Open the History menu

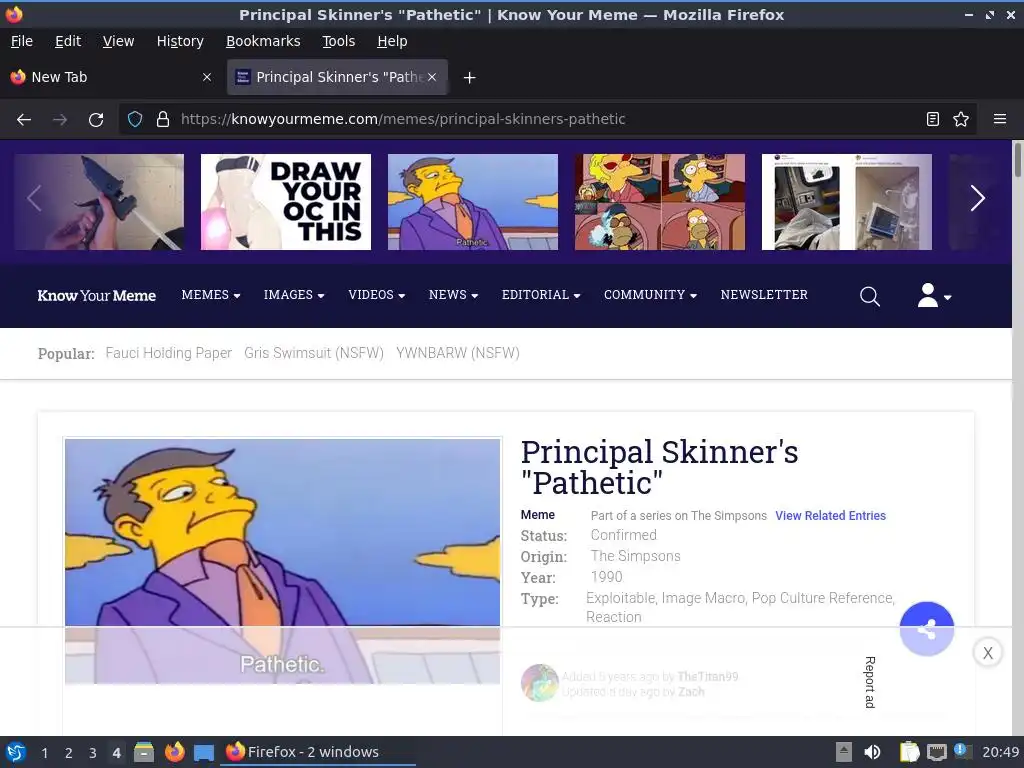[180, 41]
